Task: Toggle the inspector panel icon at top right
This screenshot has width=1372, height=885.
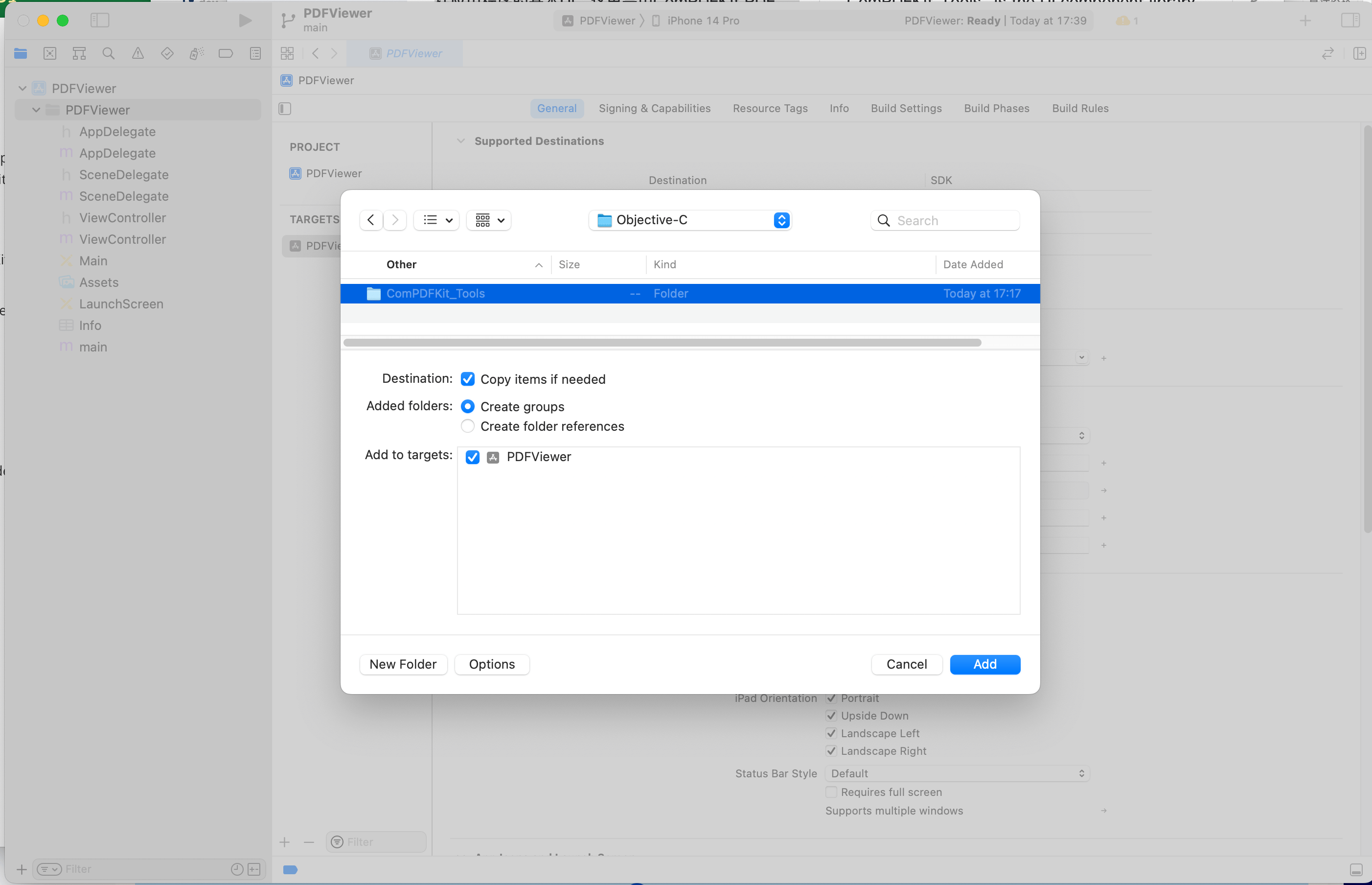Action: click(x=1350, y=21)
